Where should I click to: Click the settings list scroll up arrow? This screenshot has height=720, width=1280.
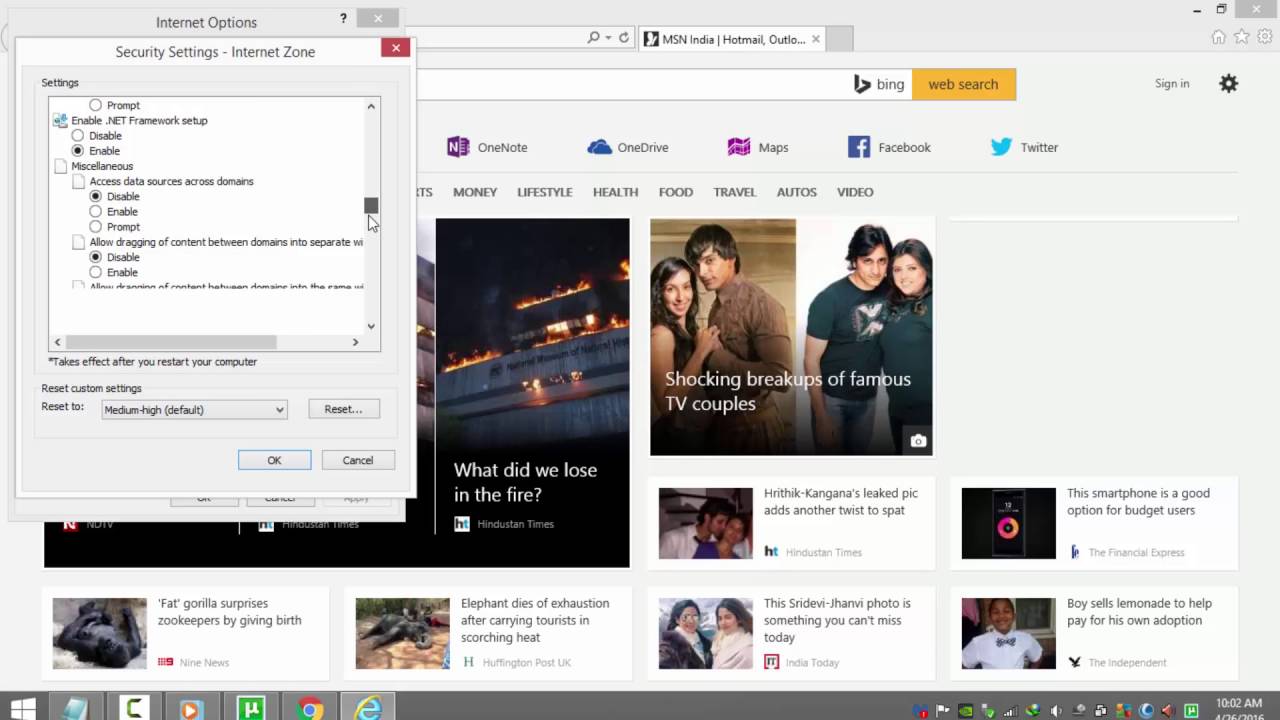tap(371, 106)
